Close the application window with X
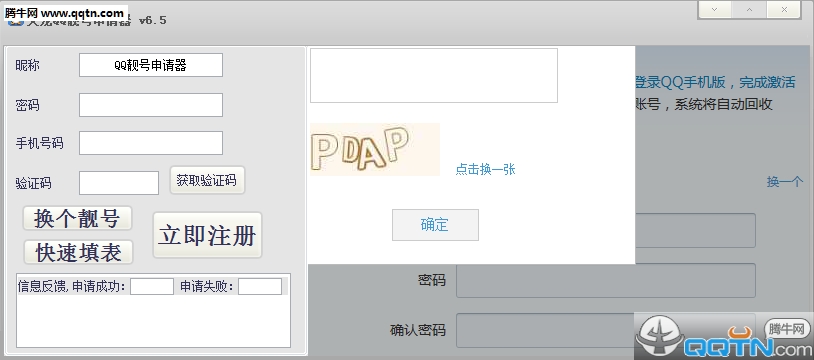 (x=784, y=9)
